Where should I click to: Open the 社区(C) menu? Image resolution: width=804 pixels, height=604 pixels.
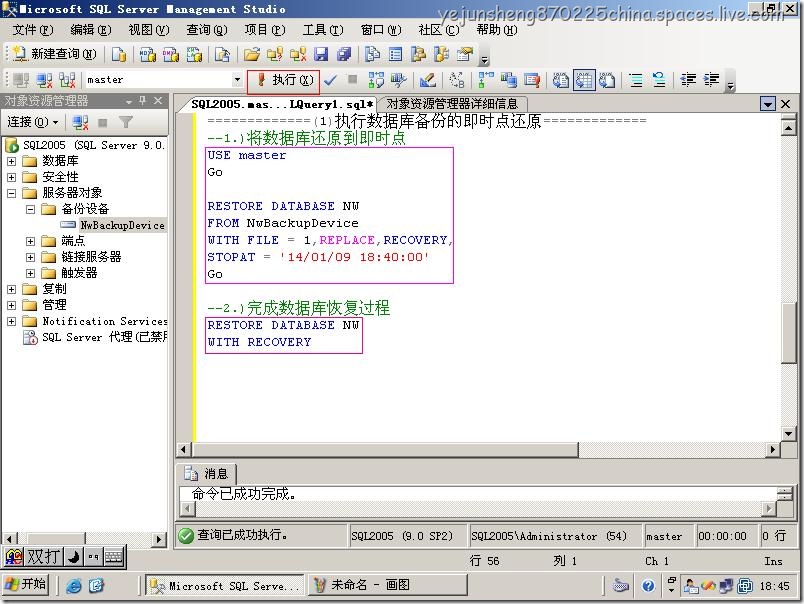click(439, 30)
